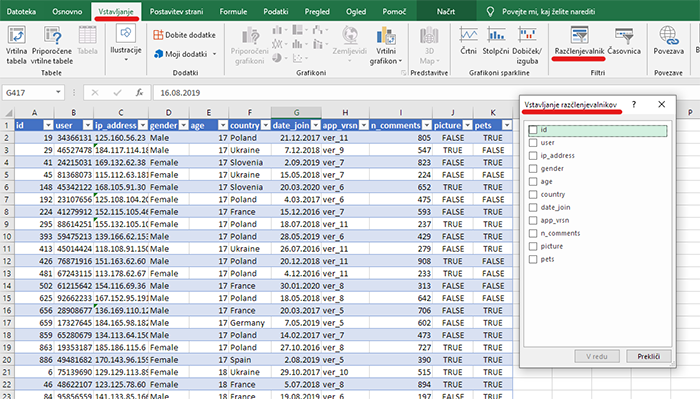Viewport: 700px width, 399px height.
Task: Check the id field checkbox
Action: [x=533, y=130]
